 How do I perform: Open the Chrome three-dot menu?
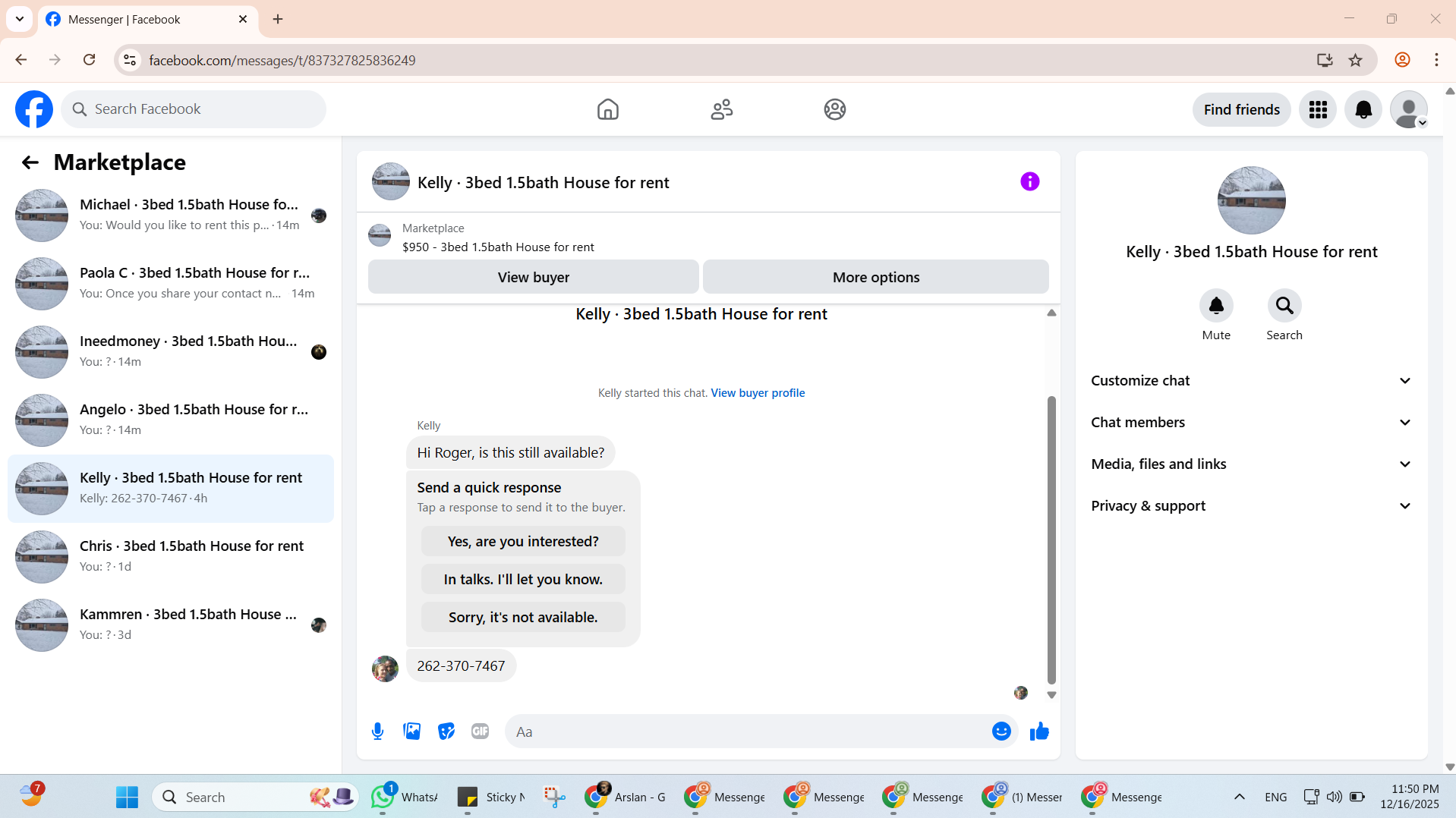[x=1436, y=60]
